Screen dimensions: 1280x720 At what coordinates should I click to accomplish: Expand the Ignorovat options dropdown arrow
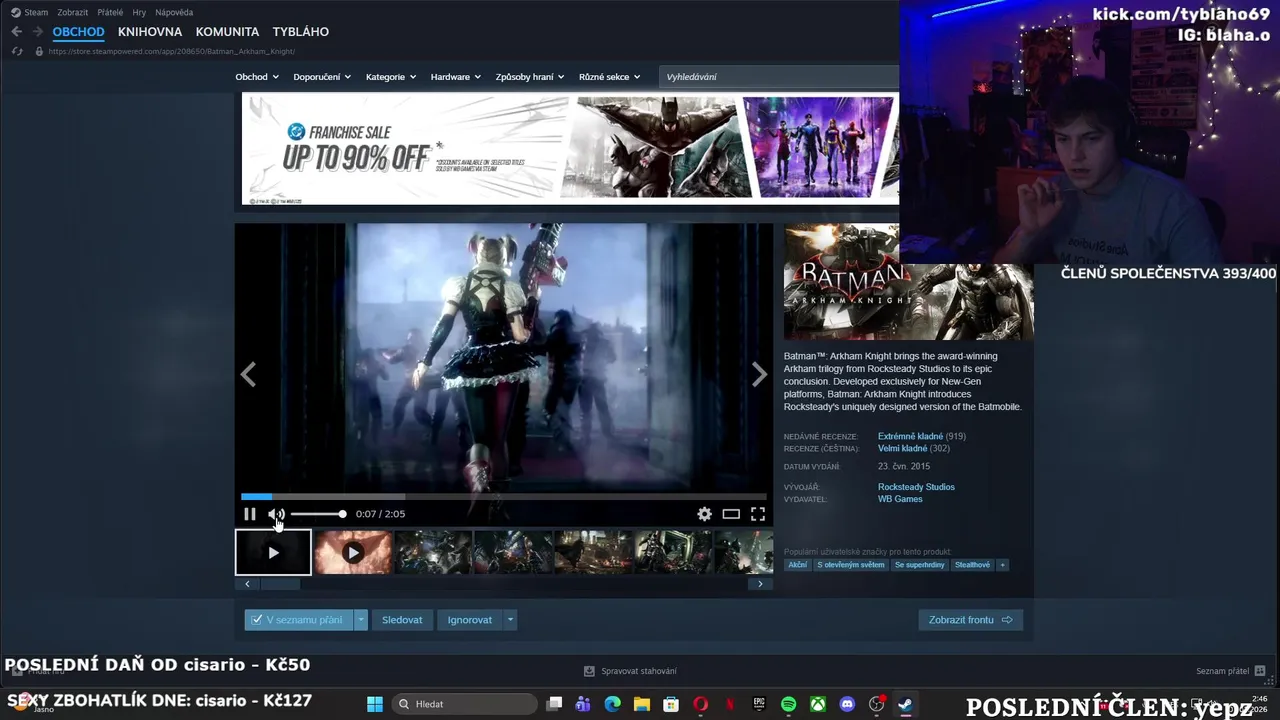(510, 620)
